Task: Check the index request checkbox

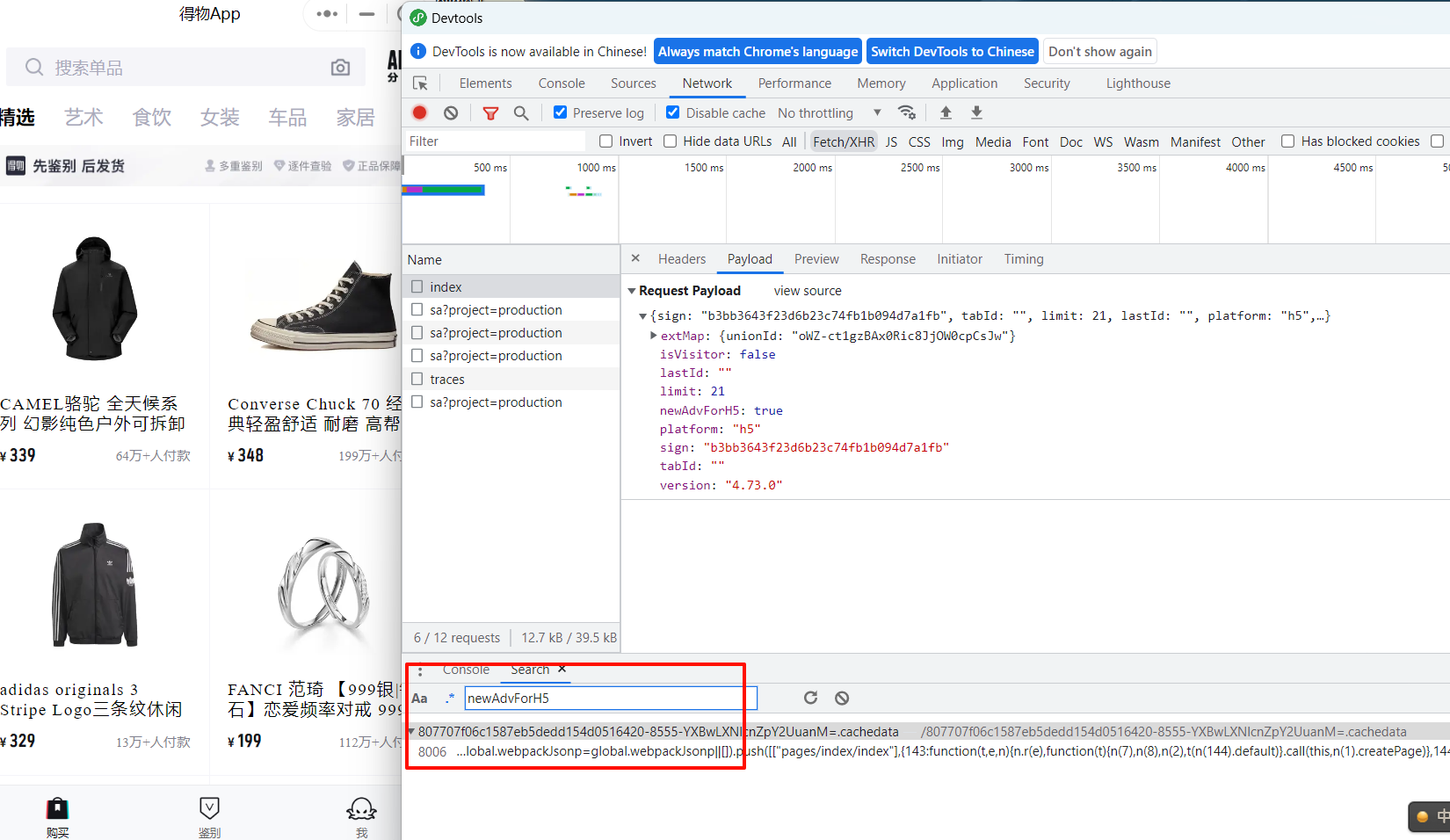Action: pyautogui.click(x=417, y=286)
